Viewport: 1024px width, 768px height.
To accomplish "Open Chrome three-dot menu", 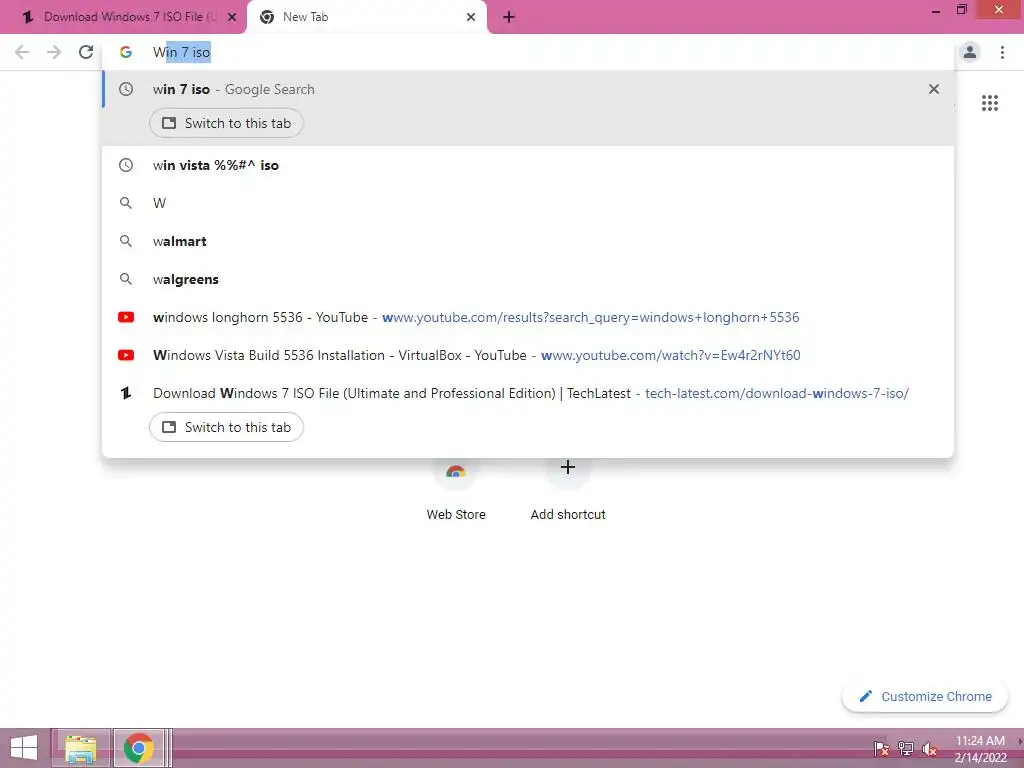I will [1002, 52].
